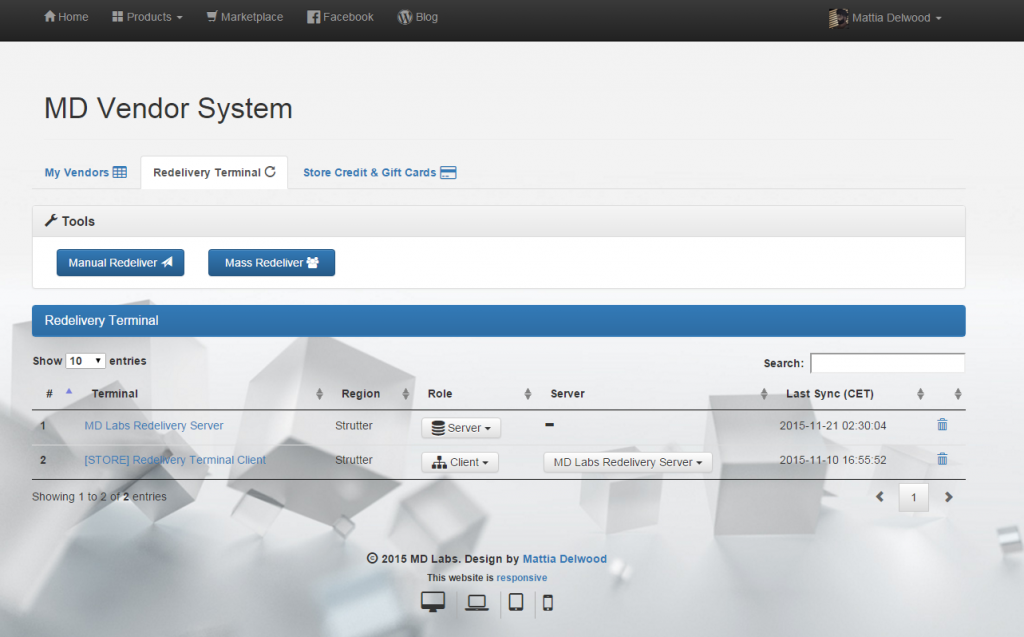Image resolution: width=1024 pixels, height=637 pixels.
Task: Click the desktop monitor icon in the footer
Action: [x=433, y=601]
